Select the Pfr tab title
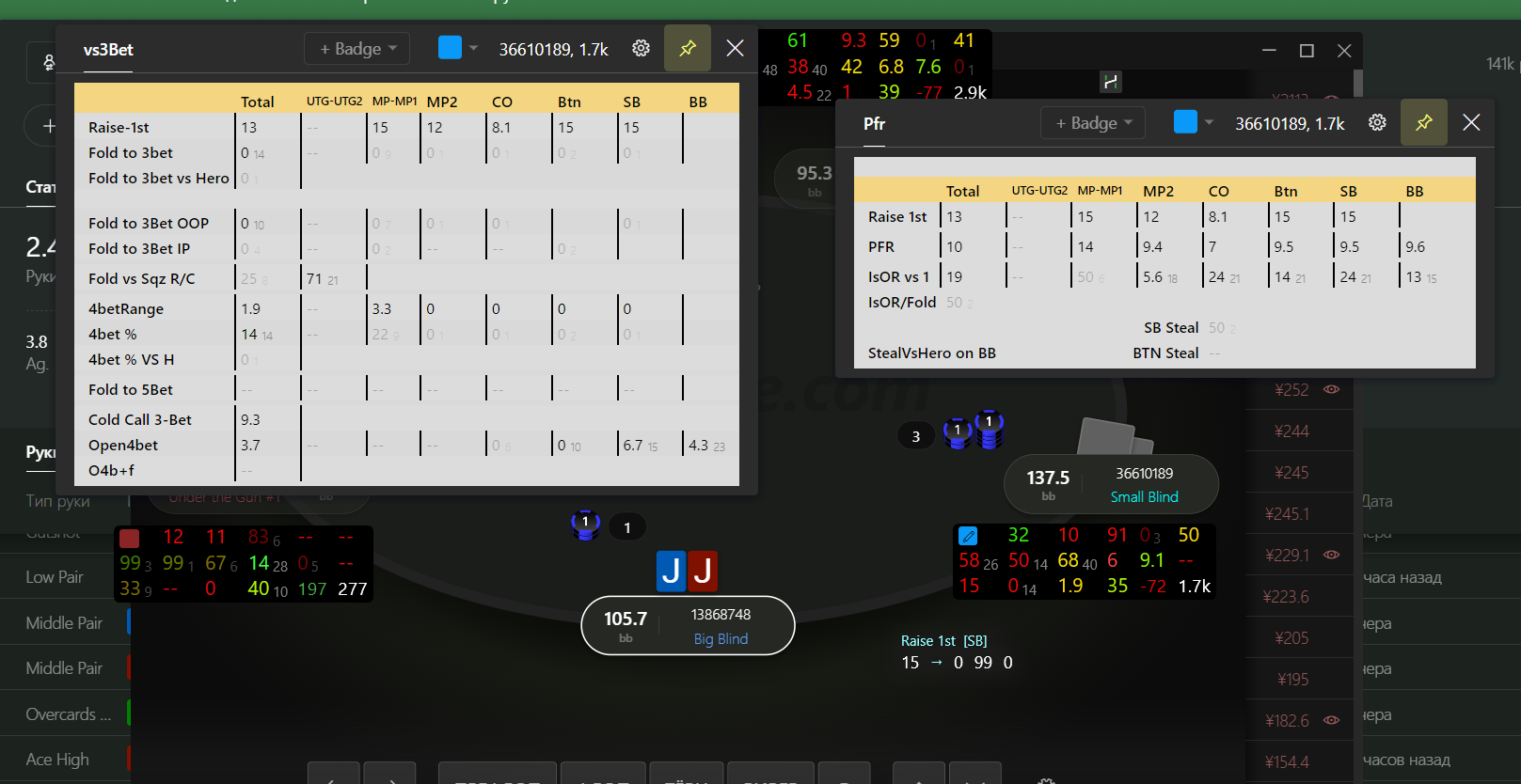The width and height of the screenshot is (1521, 784). click(x=875, y=123)
